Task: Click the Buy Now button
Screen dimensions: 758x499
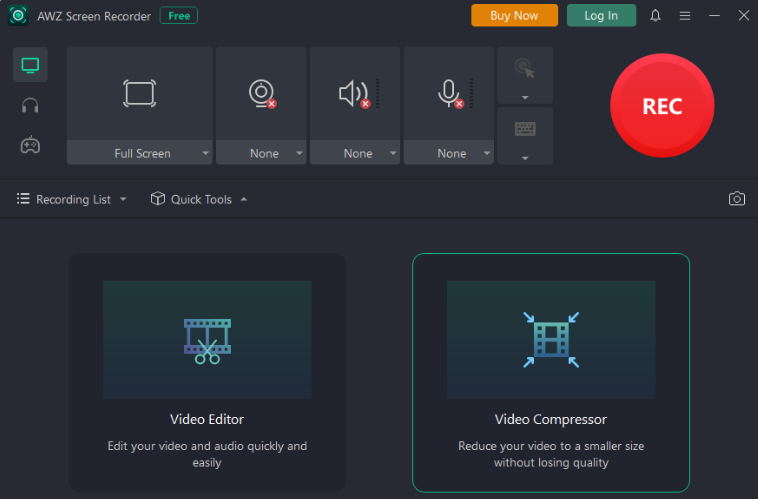Action: click(514, 15)
